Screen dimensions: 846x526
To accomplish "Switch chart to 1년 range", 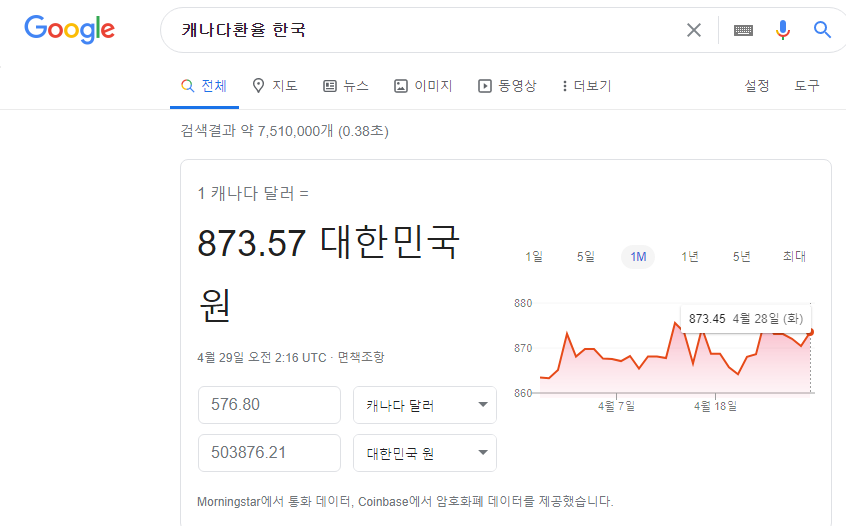I will 690,257.
